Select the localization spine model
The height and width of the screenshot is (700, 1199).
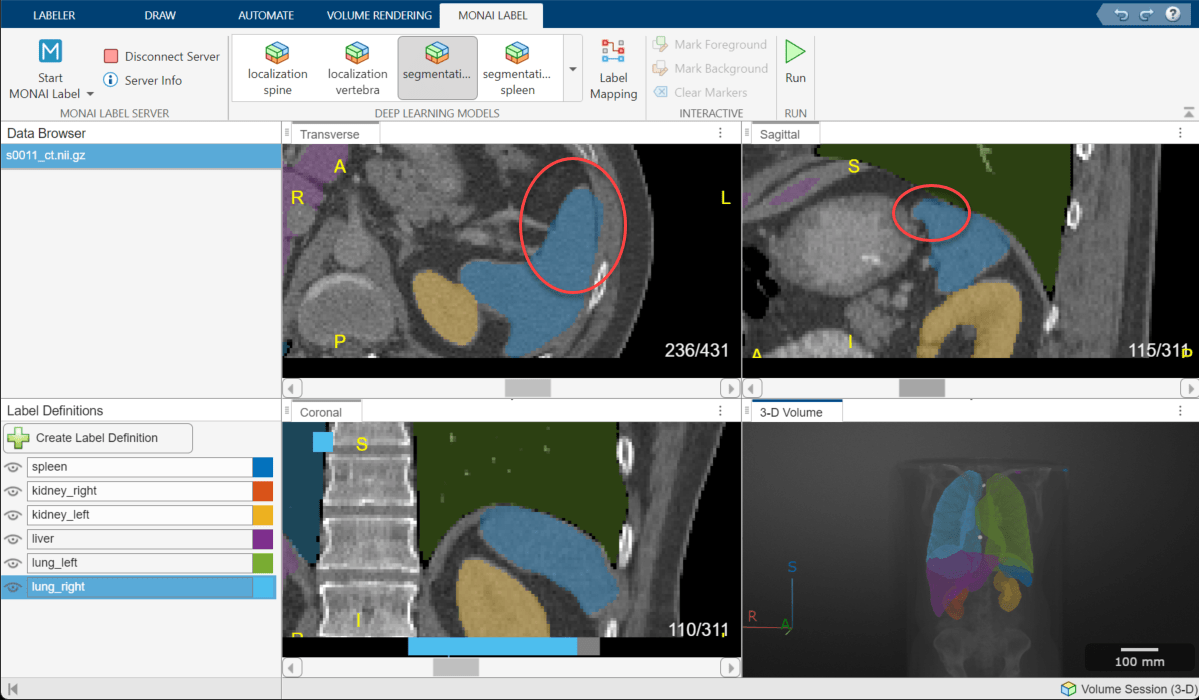tap(276, 66)
